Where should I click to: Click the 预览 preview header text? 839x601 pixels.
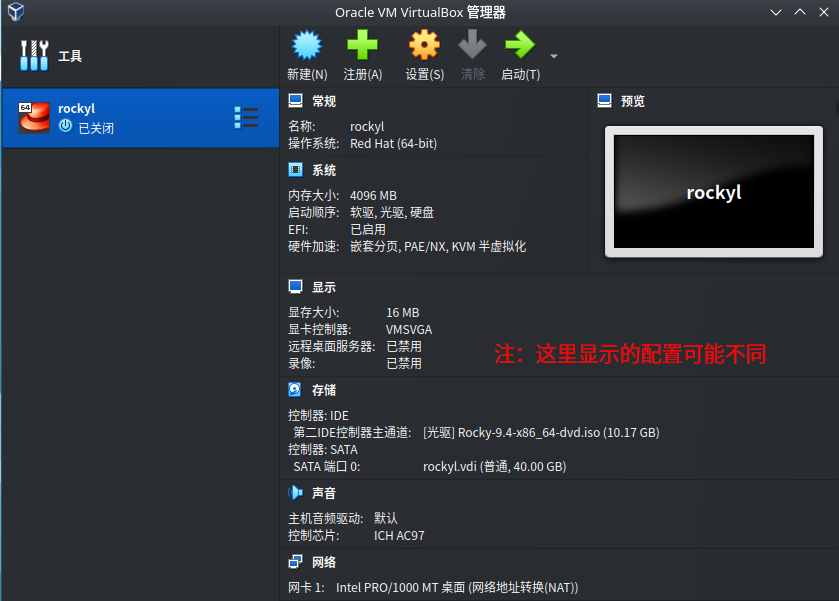(x=633, y=101)
